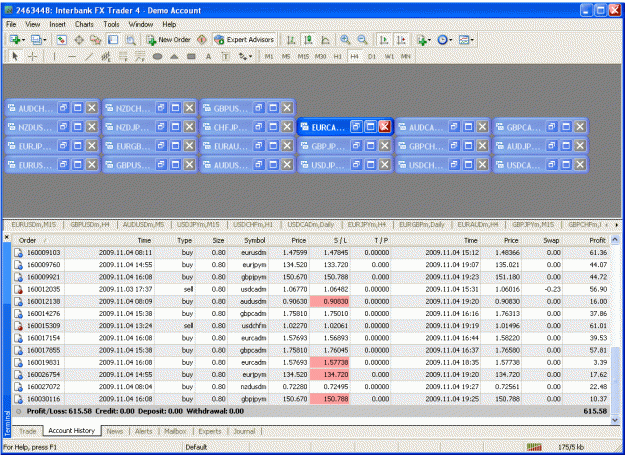This screenshot has height=455, width=625.
Task: Toggle the Auto Scroll chart icon
Action: 384,40
